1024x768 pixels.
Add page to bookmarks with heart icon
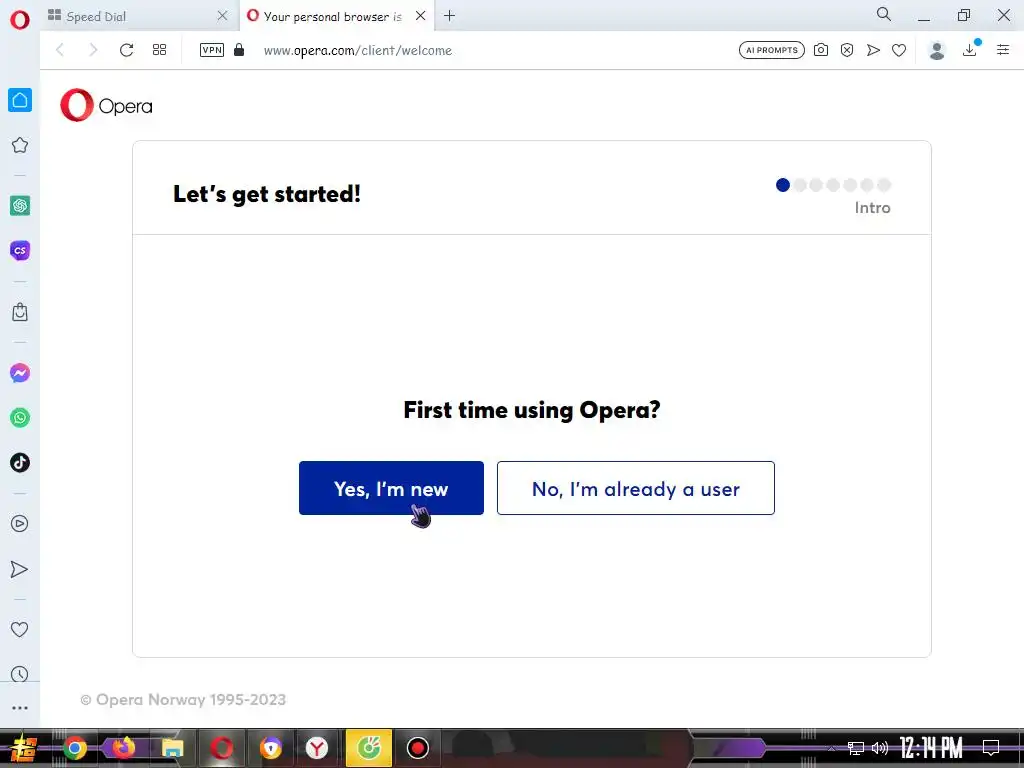[x=899, y=50]
